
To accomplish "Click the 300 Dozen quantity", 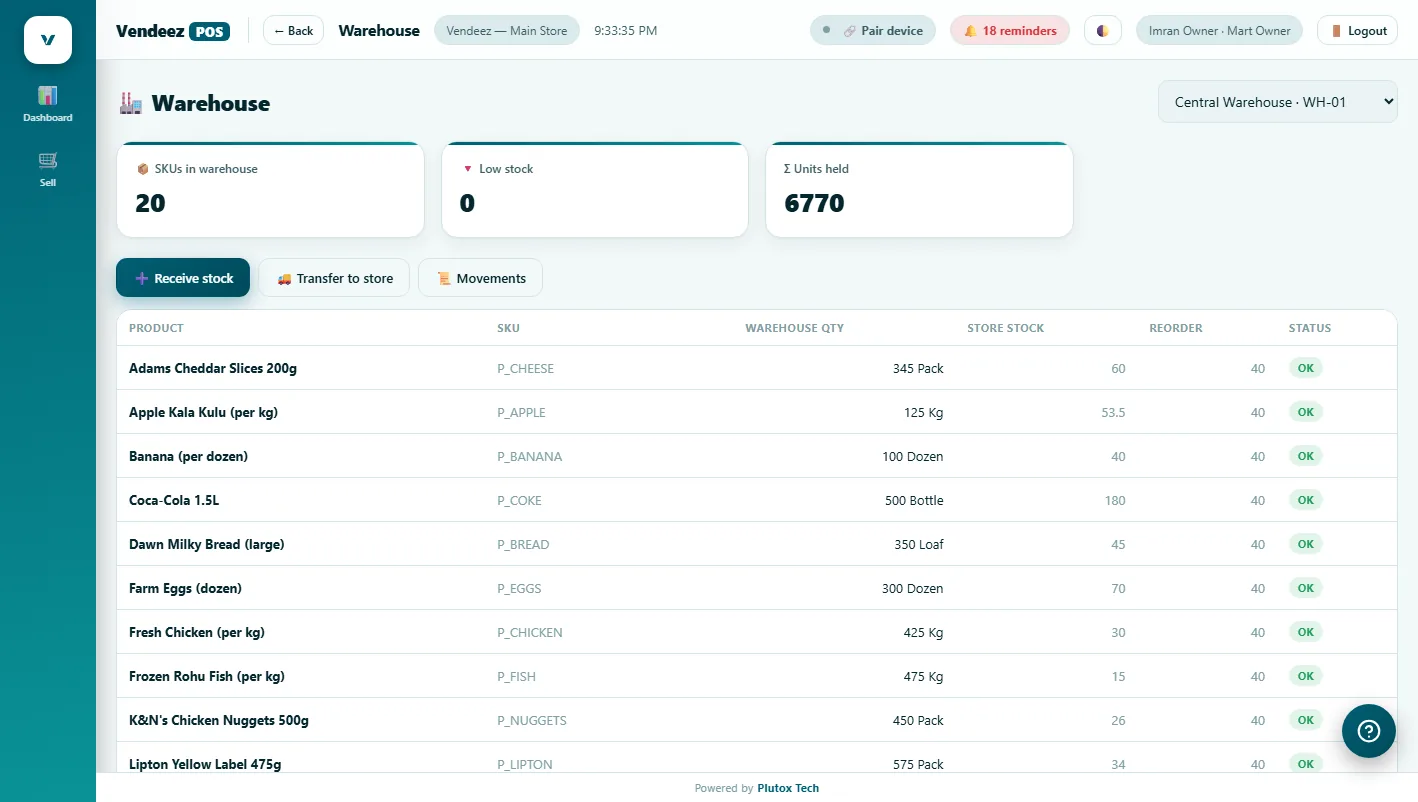I will click(912, 588).
